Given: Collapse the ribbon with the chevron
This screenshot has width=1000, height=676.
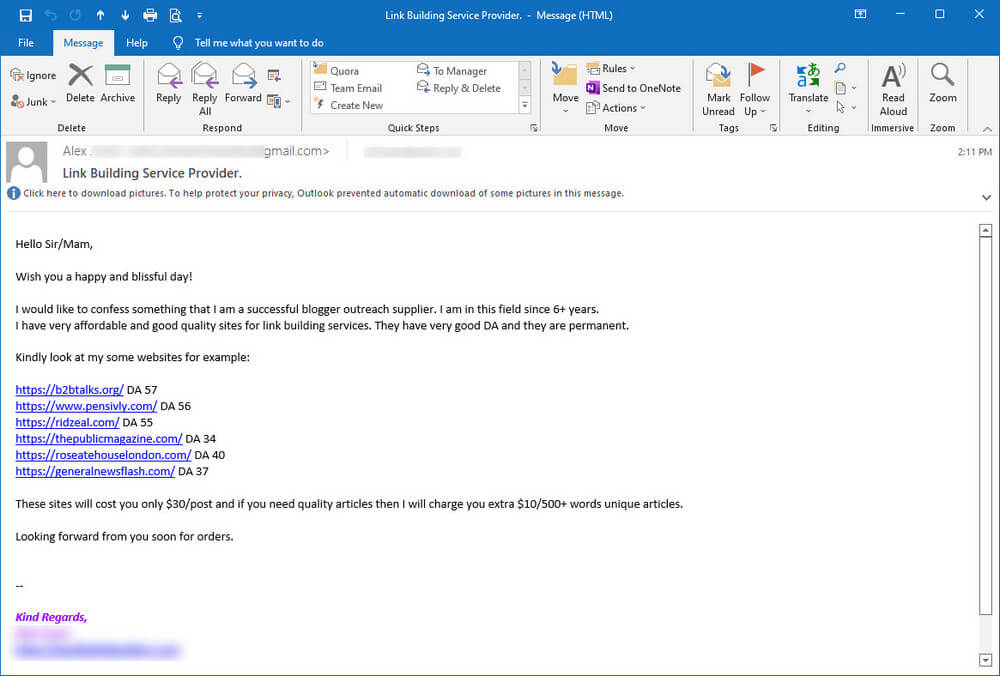Looking at the screenshot, I should [x=987, y=128].
